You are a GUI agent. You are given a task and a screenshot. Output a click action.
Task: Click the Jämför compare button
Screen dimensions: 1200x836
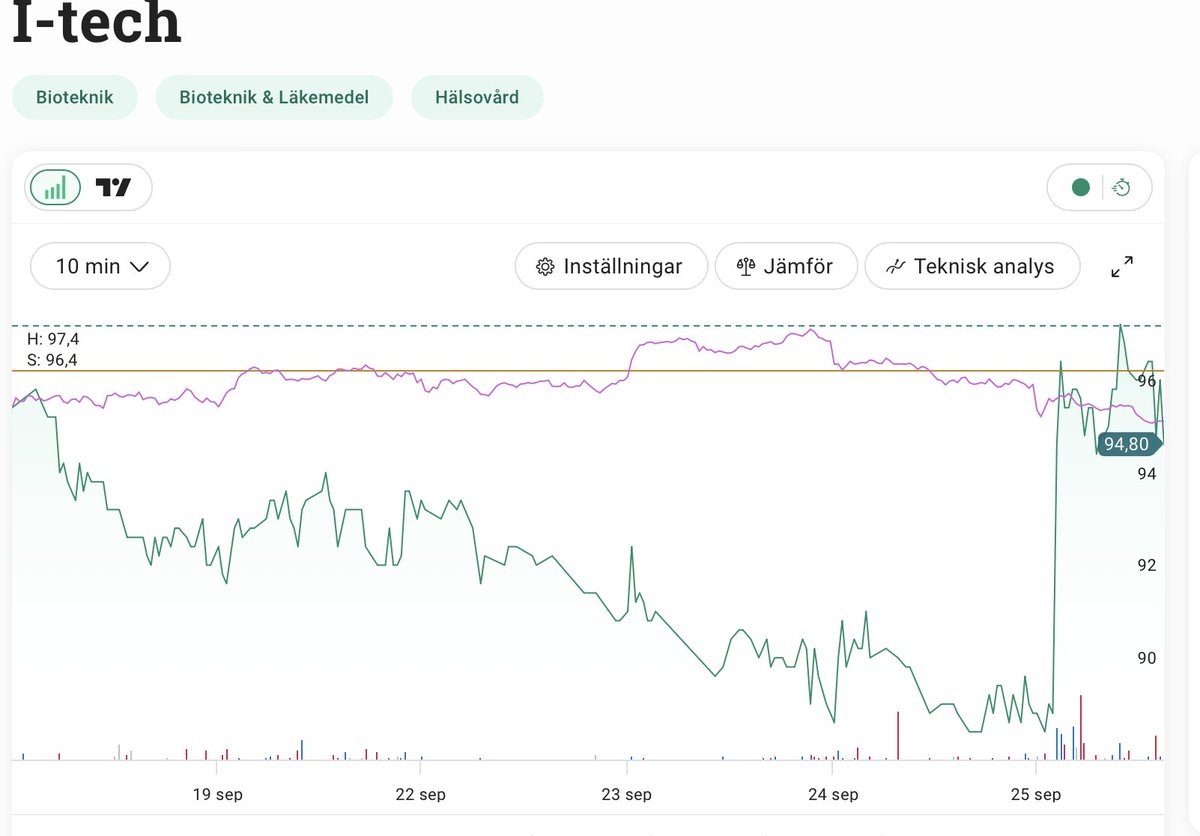(x=787, y=267)
